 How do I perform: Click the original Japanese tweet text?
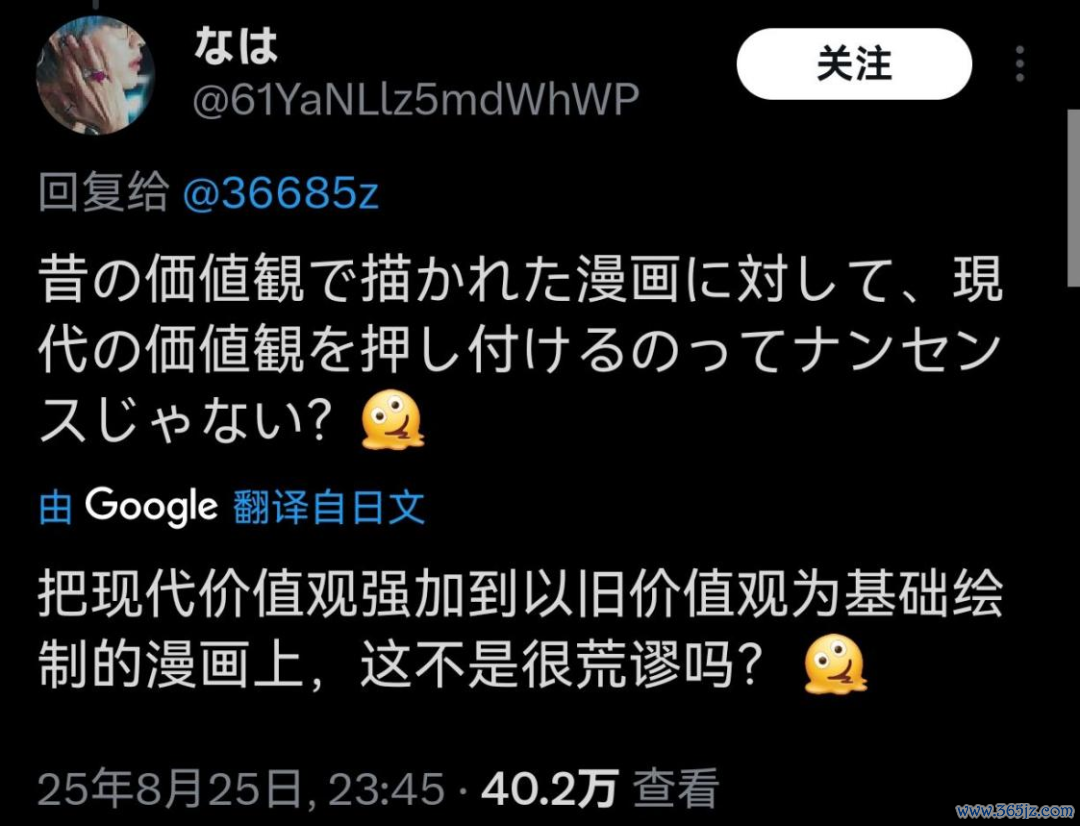(520, 351)
